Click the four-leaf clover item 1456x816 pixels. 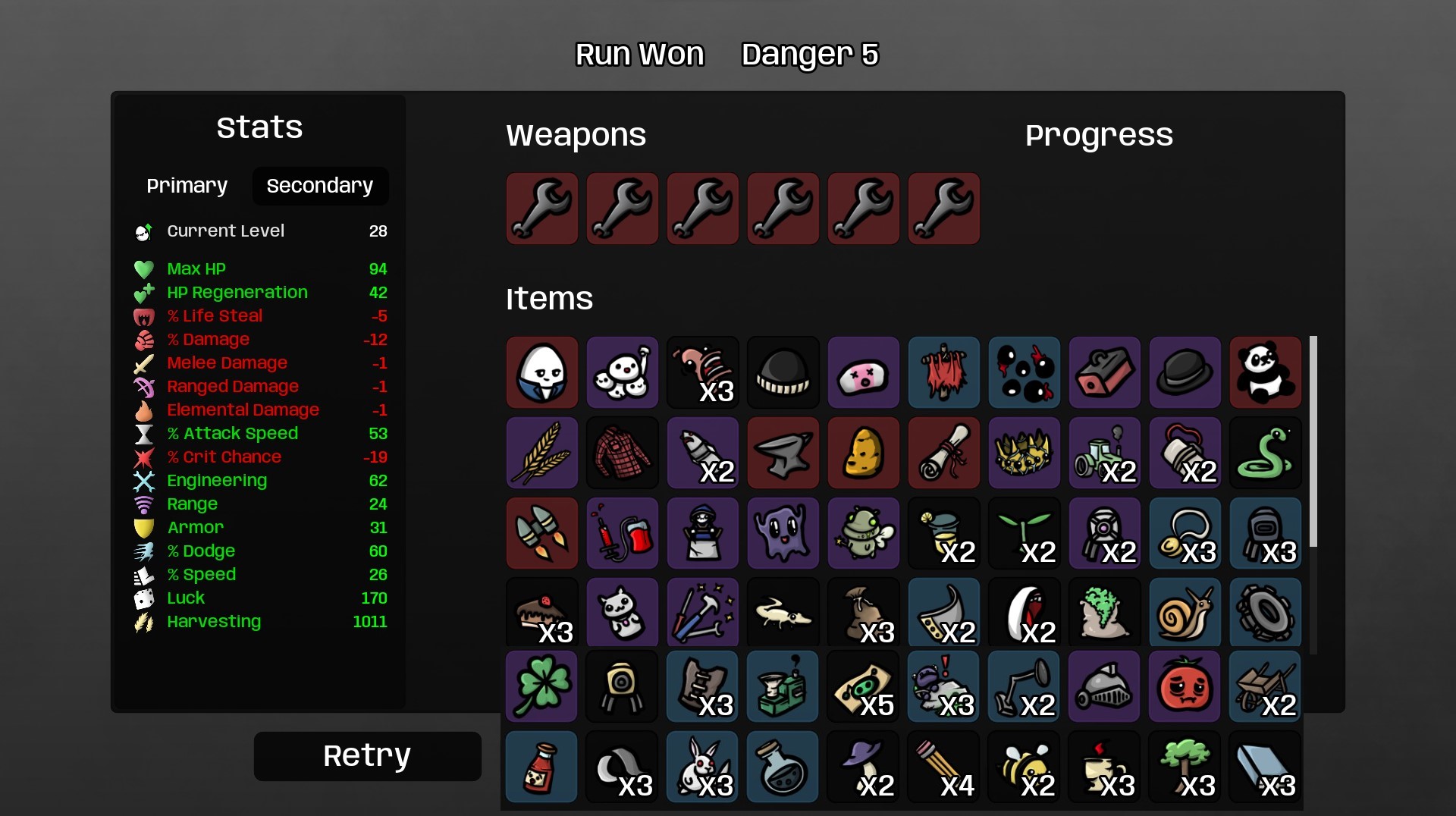[541, 686]
